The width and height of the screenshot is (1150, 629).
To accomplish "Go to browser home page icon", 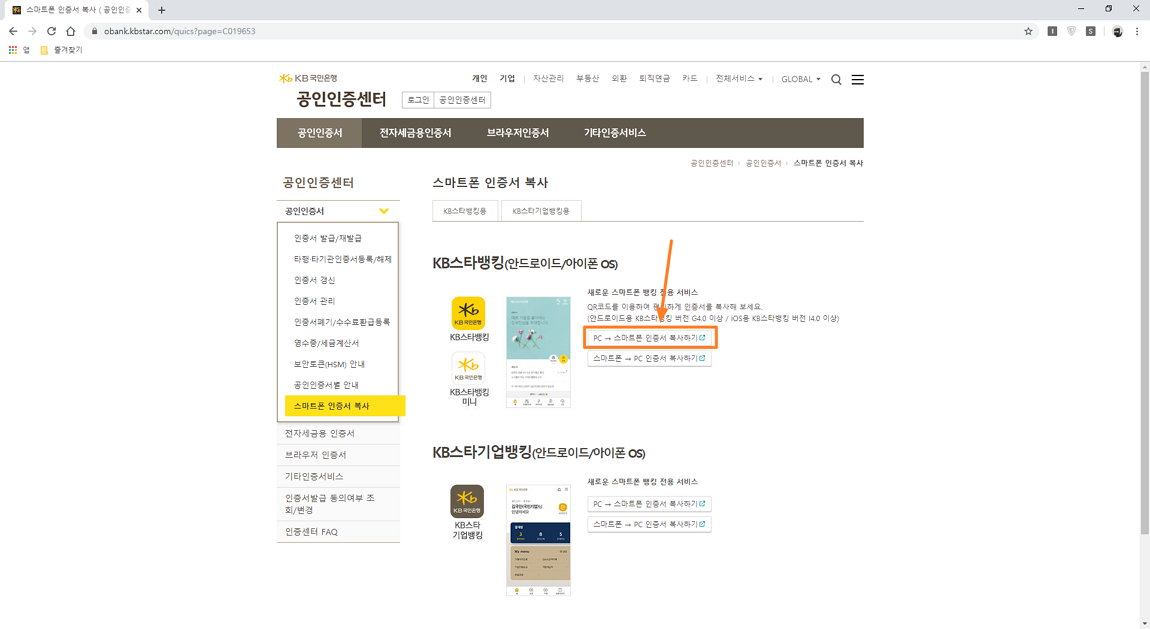I will coord(70,32).
